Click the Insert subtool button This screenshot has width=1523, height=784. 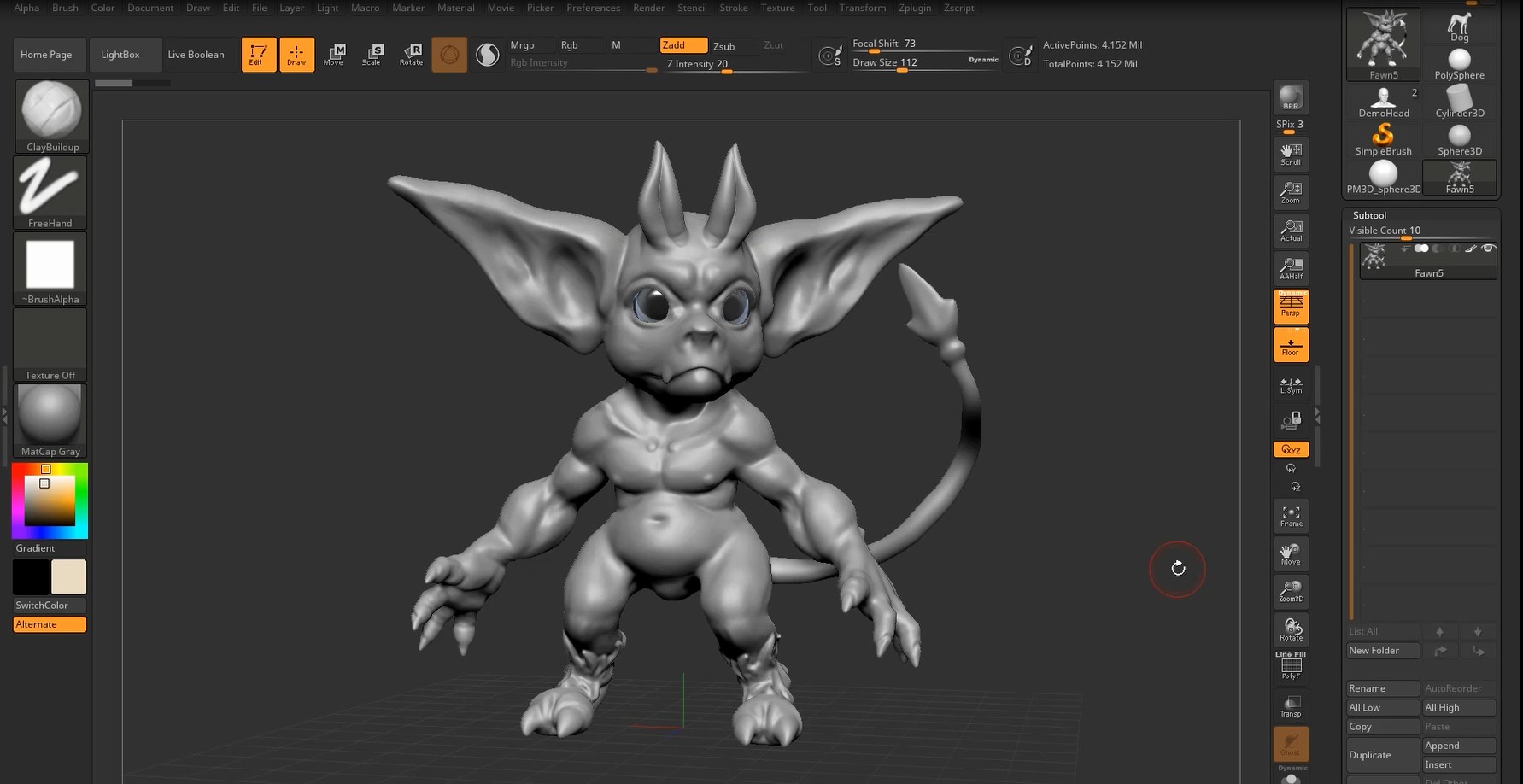[1459, 765]
